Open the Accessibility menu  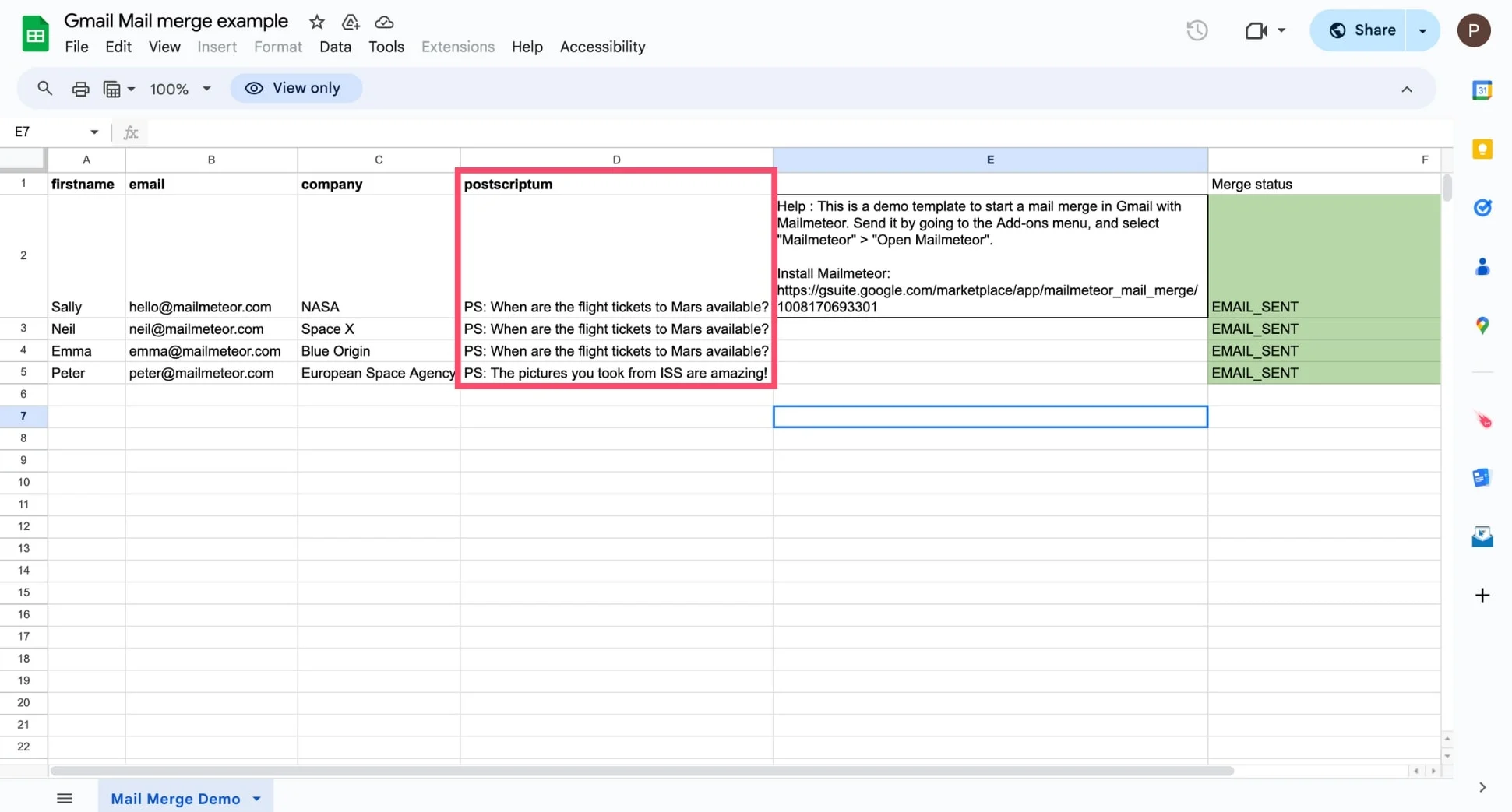pos(602,47)
